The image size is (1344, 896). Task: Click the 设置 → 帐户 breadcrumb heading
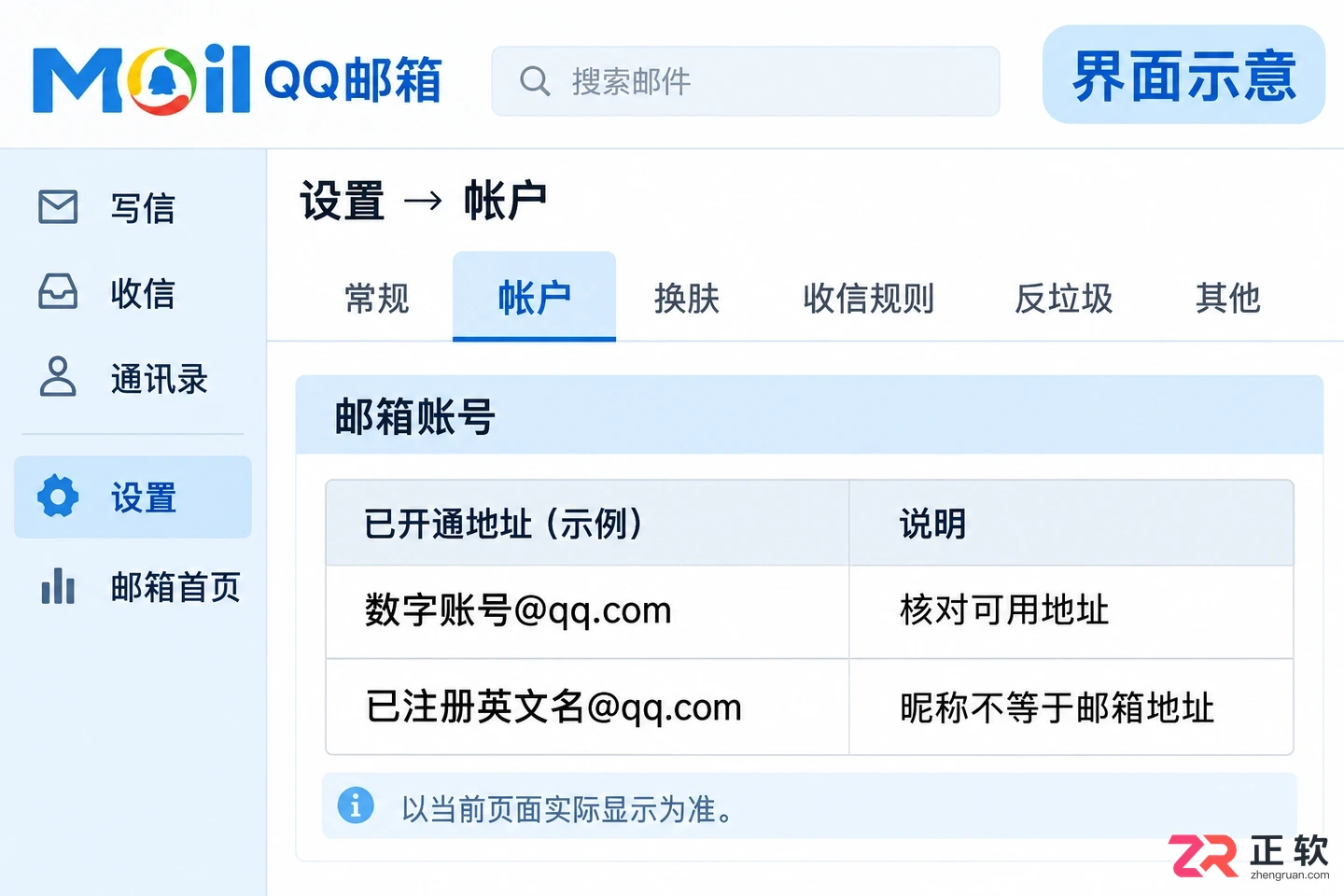[424, 201]
